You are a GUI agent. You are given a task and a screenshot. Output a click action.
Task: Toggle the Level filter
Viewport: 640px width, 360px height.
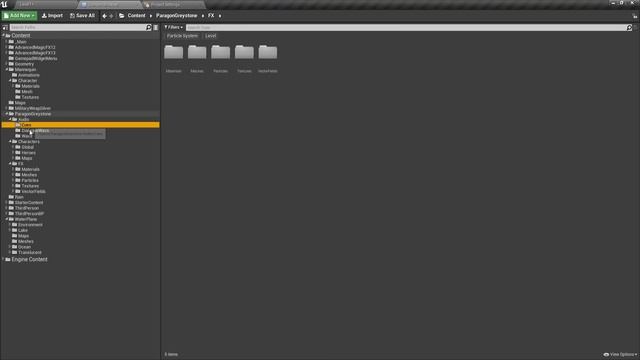211,36
